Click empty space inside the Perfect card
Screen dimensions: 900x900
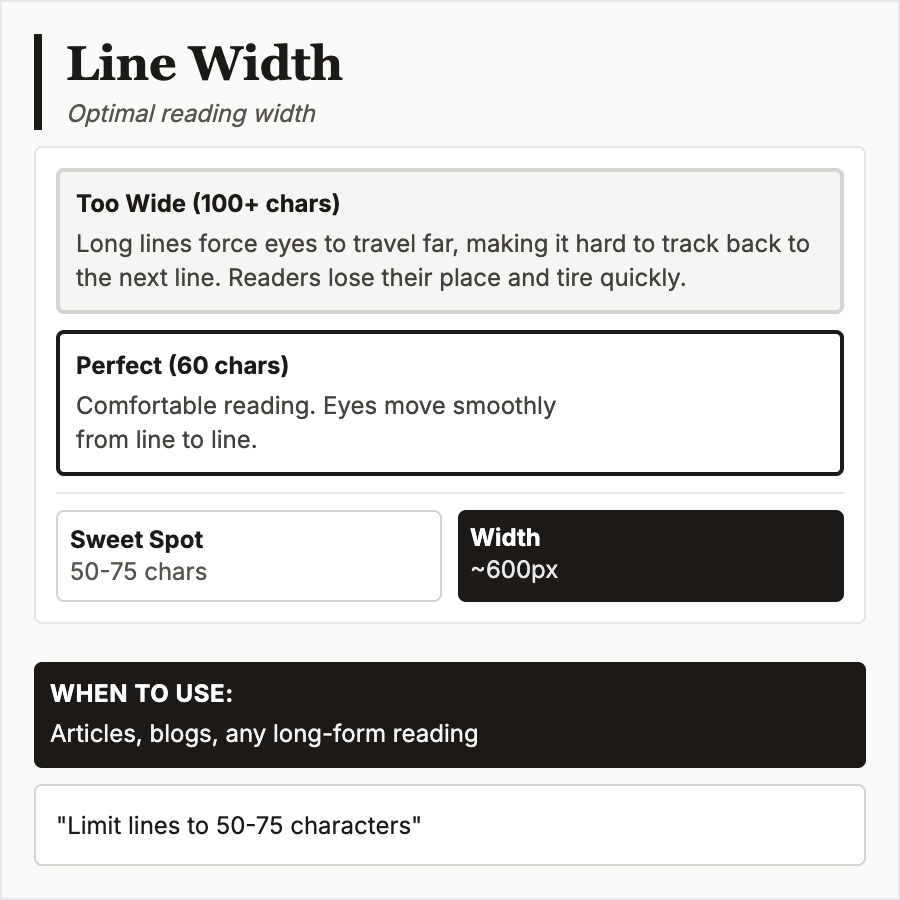(x=700, y=420)
